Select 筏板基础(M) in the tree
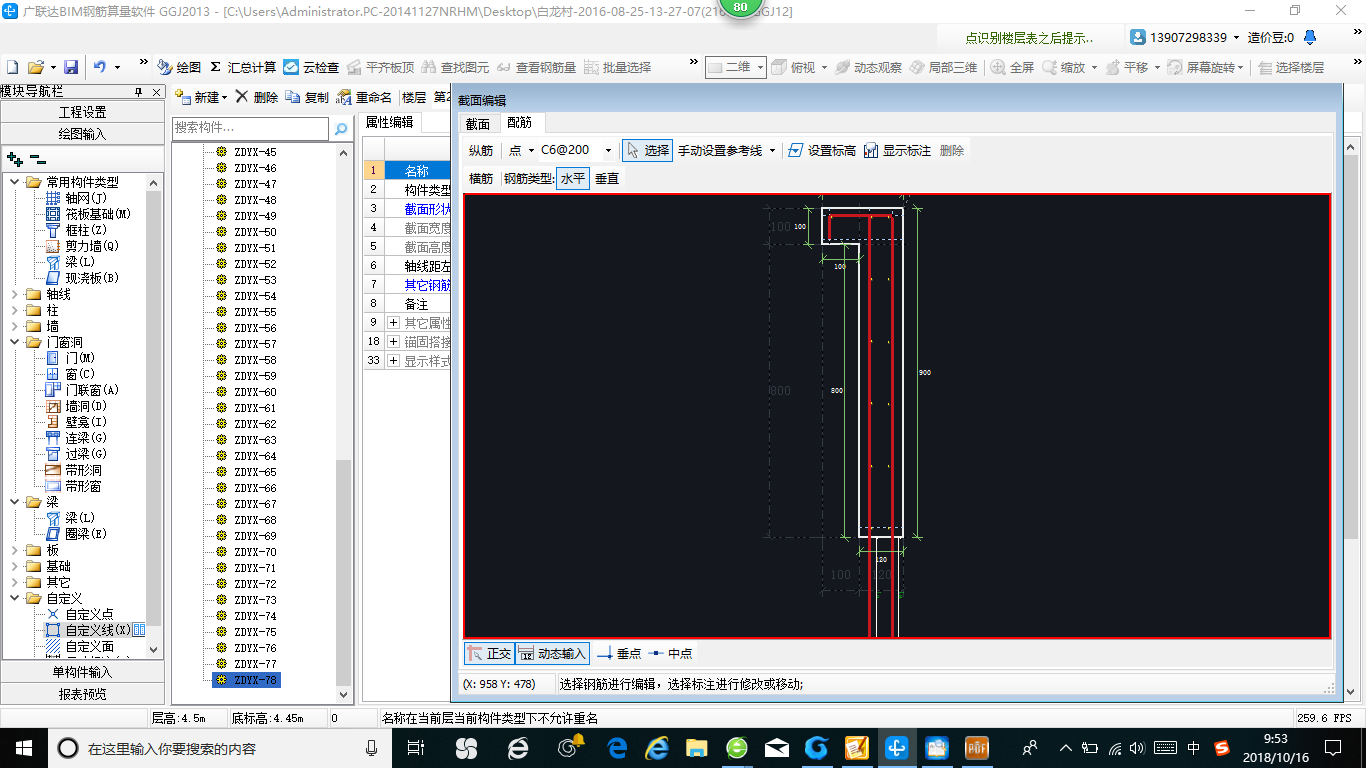 (x=98, y=214)
